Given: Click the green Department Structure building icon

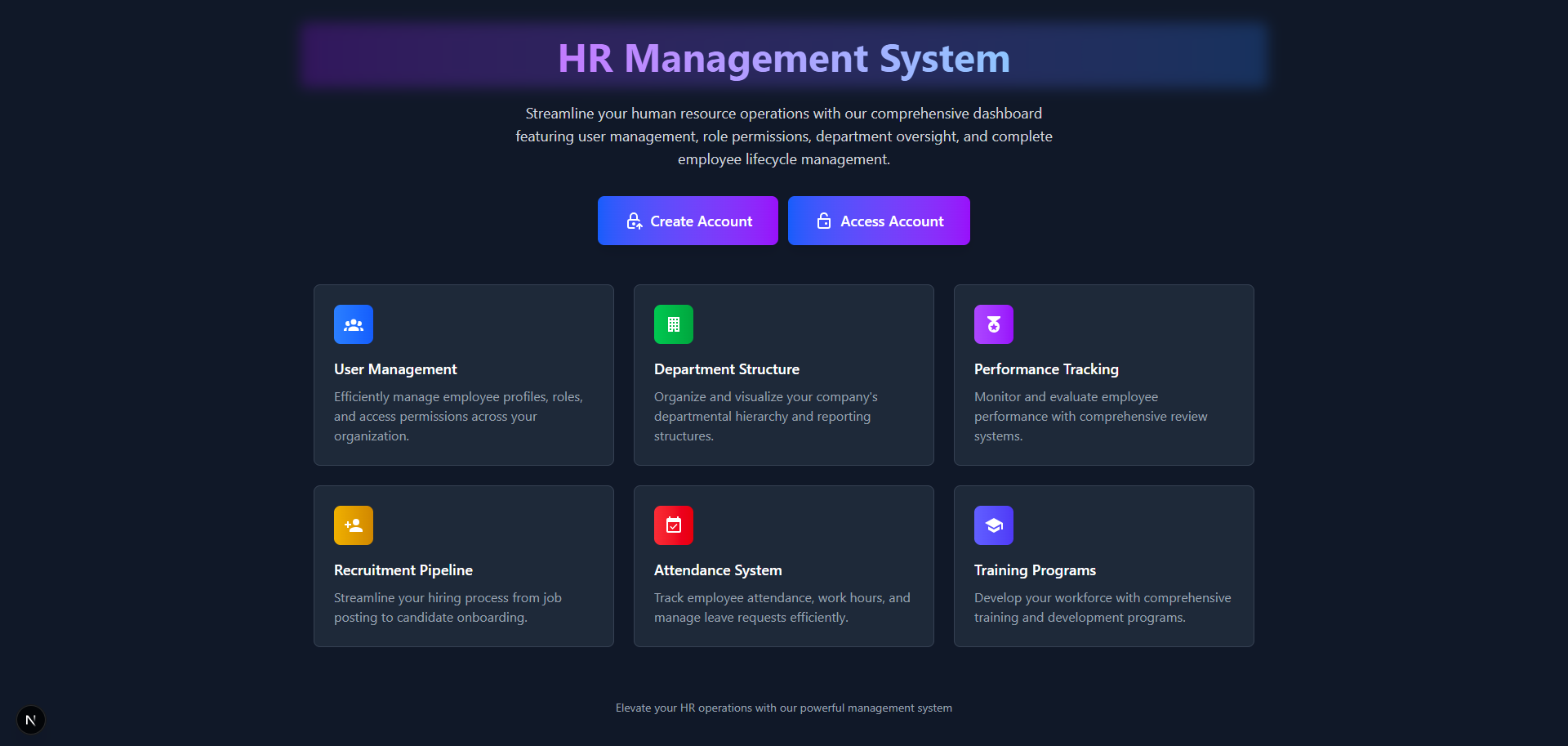Looking at the screenshot, I should point(674,324).
